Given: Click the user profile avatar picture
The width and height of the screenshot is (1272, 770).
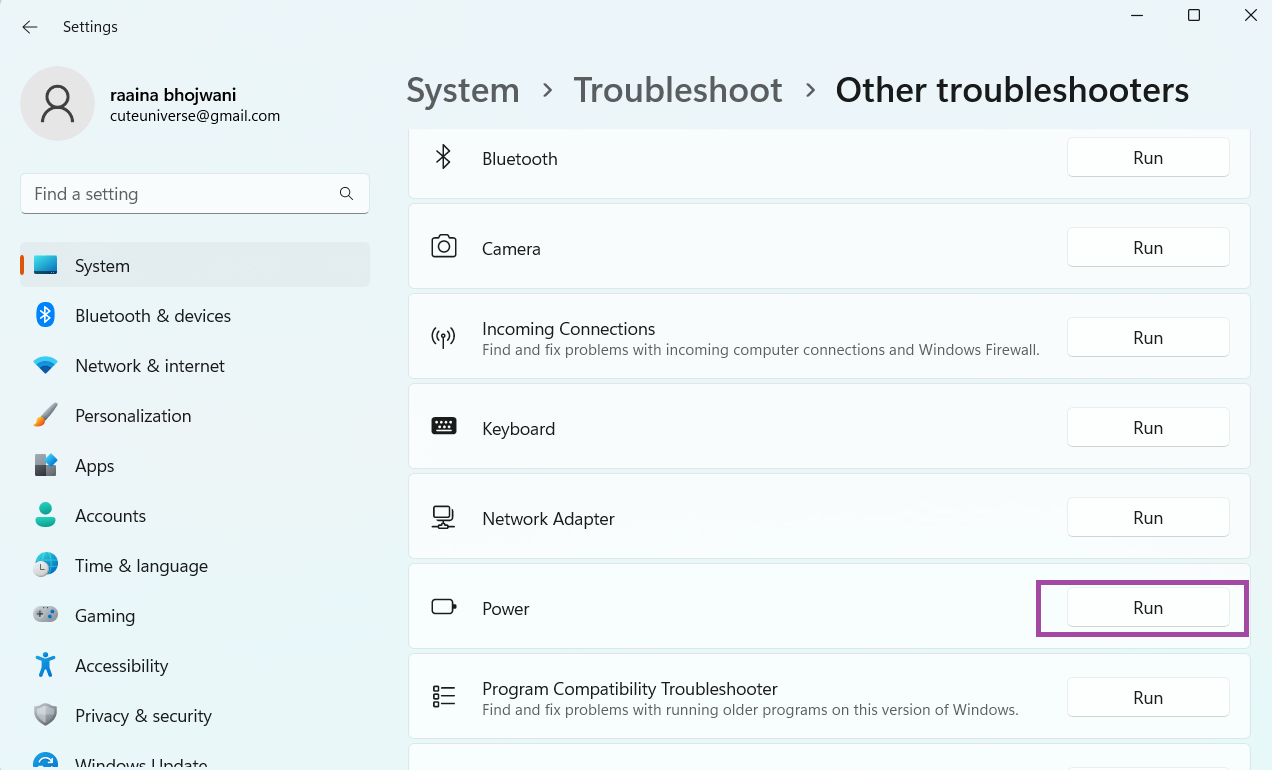Looking at the screenshot, I should [58, 104].
